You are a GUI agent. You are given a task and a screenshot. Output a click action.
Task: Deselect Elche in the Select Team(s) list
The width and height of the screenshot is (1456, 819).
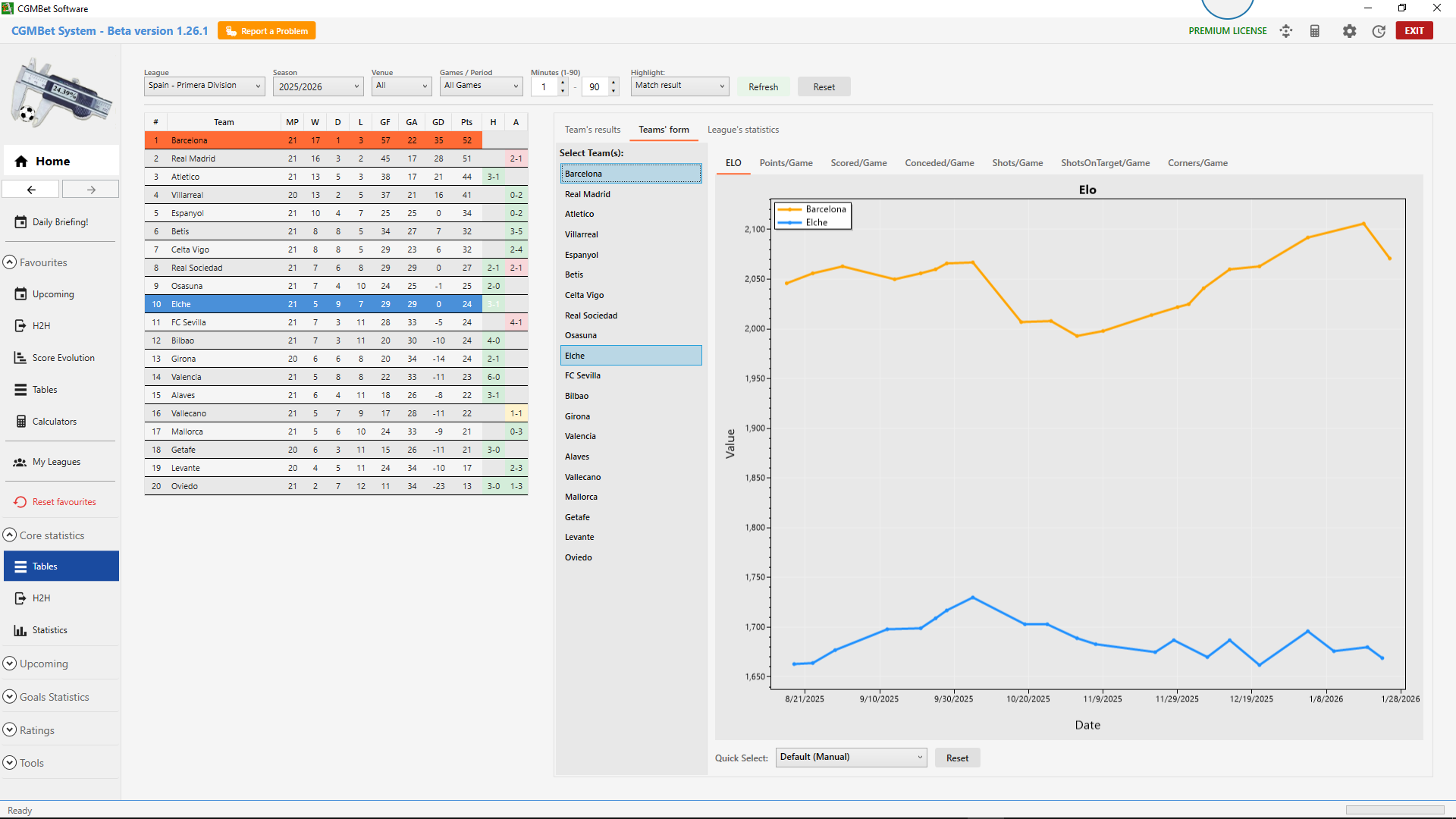tap(630, 355)
